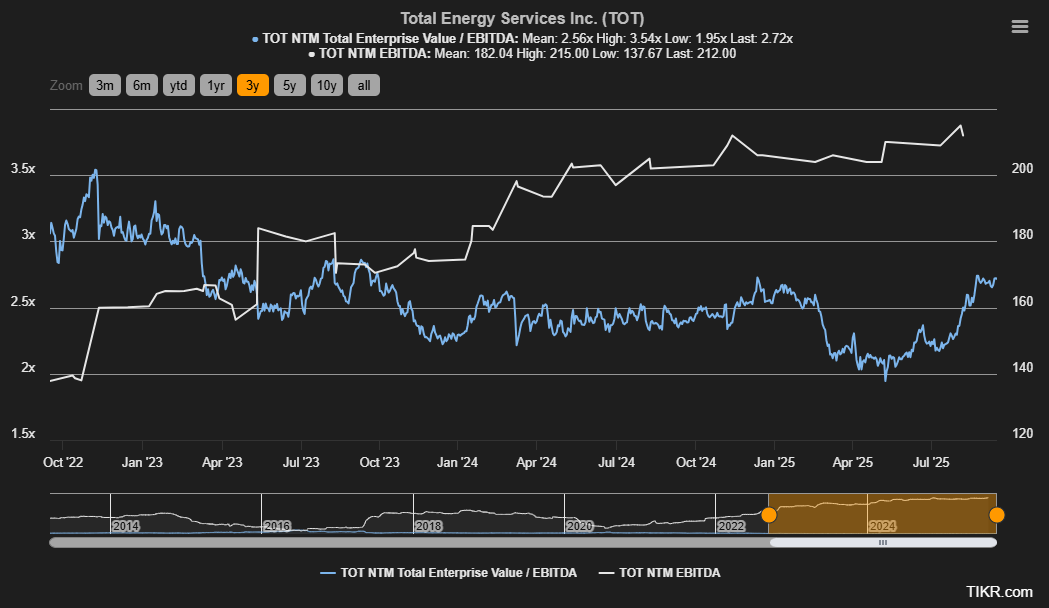The width and height of the screenshot is (1049, 608).
Task: Toggle TOT NTM Total Enterprise Value / EBITDA legend series
Action: (448, 573)
